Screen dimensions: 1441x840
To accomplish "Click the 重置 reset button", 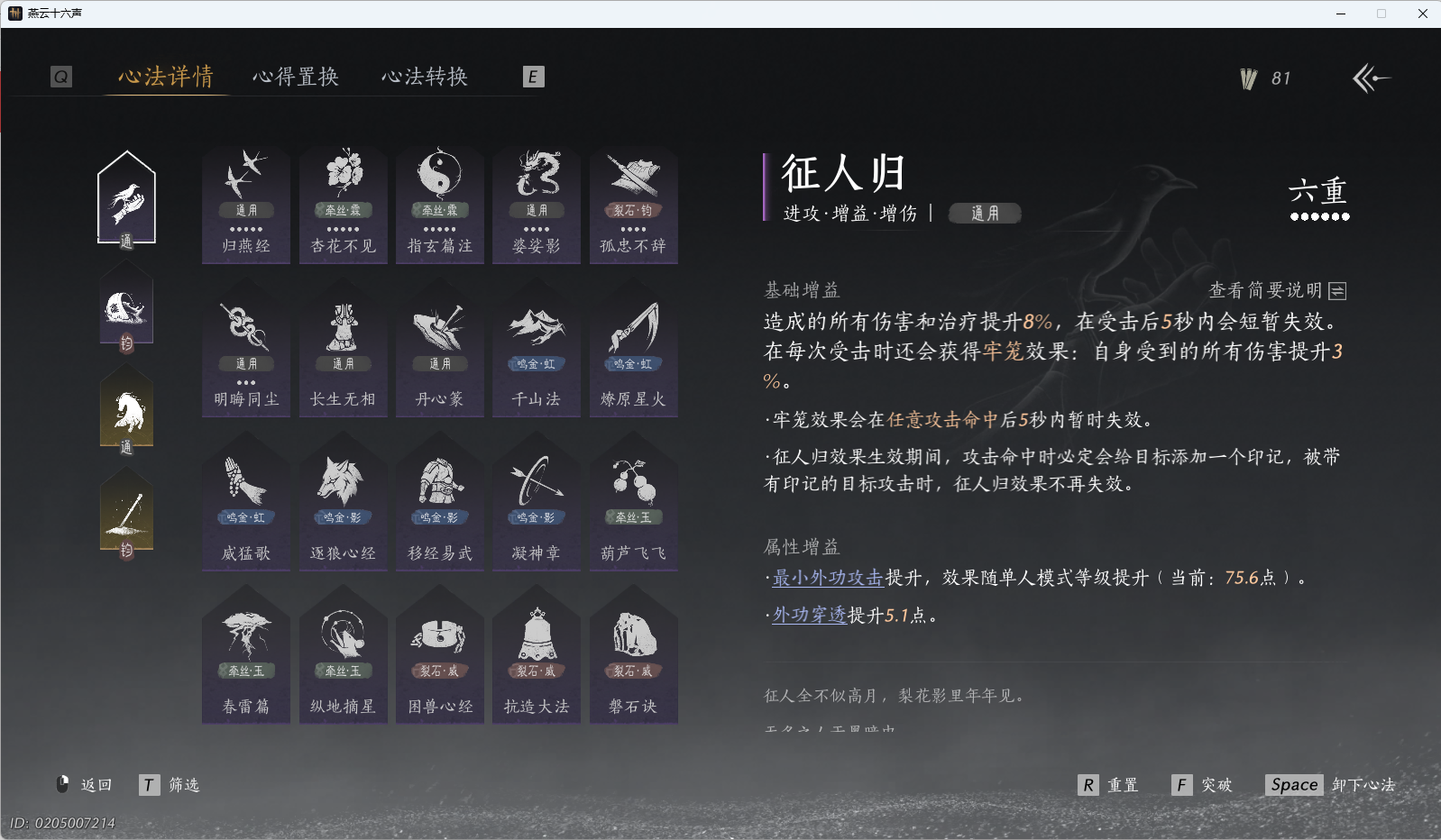I will click(1108, 785).
